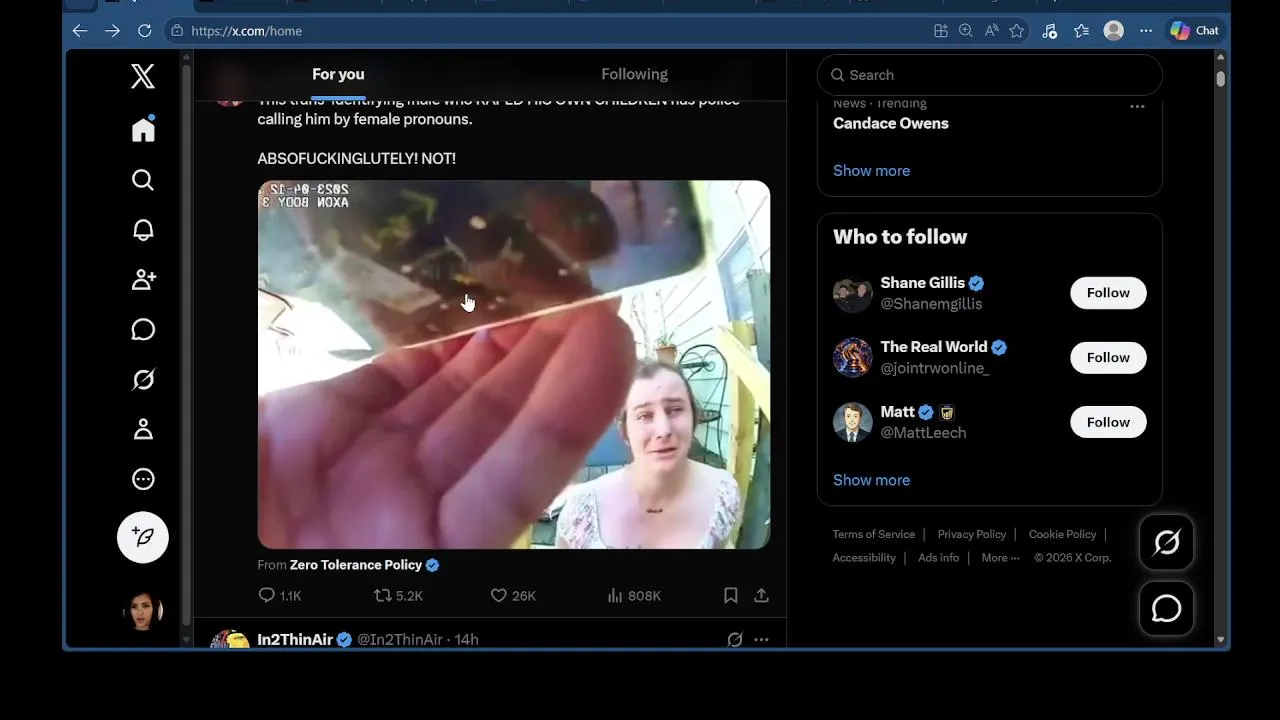Open Chat messages icon in sidebar

pos(143,330)
